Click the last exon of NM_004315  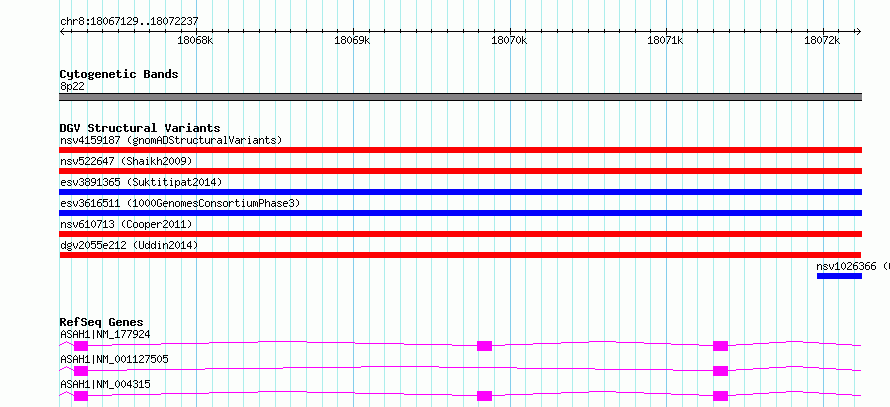pos(720,396)
